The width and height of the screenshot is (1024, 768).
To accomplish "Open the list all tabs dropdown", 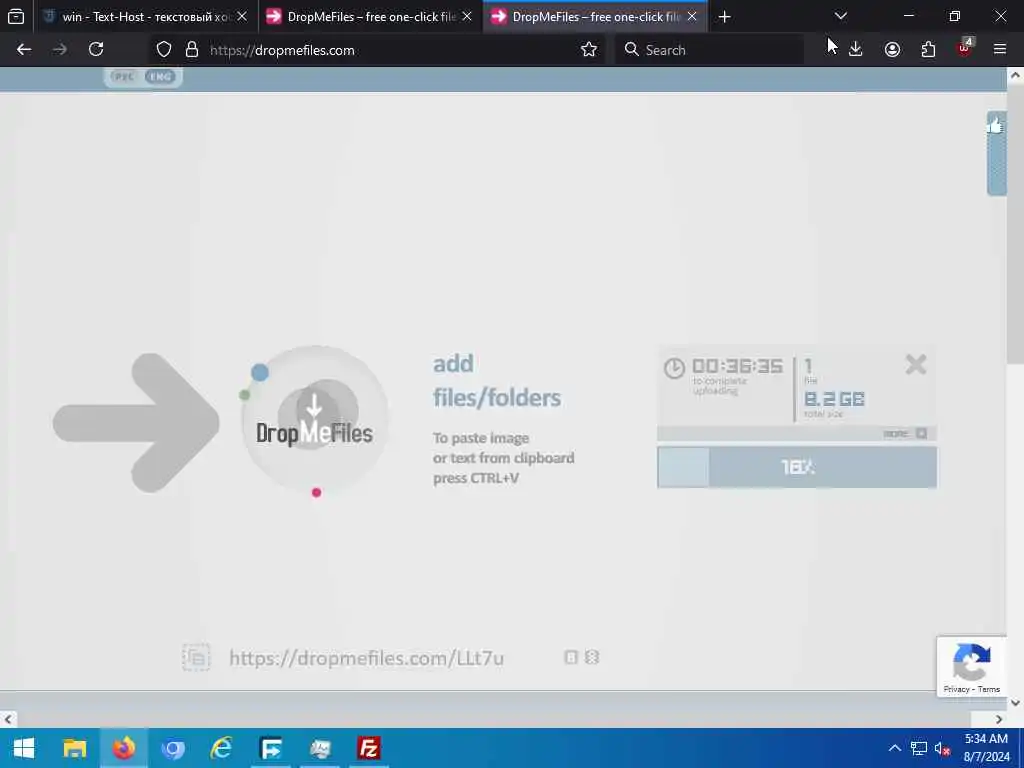I will pos(840,16).
